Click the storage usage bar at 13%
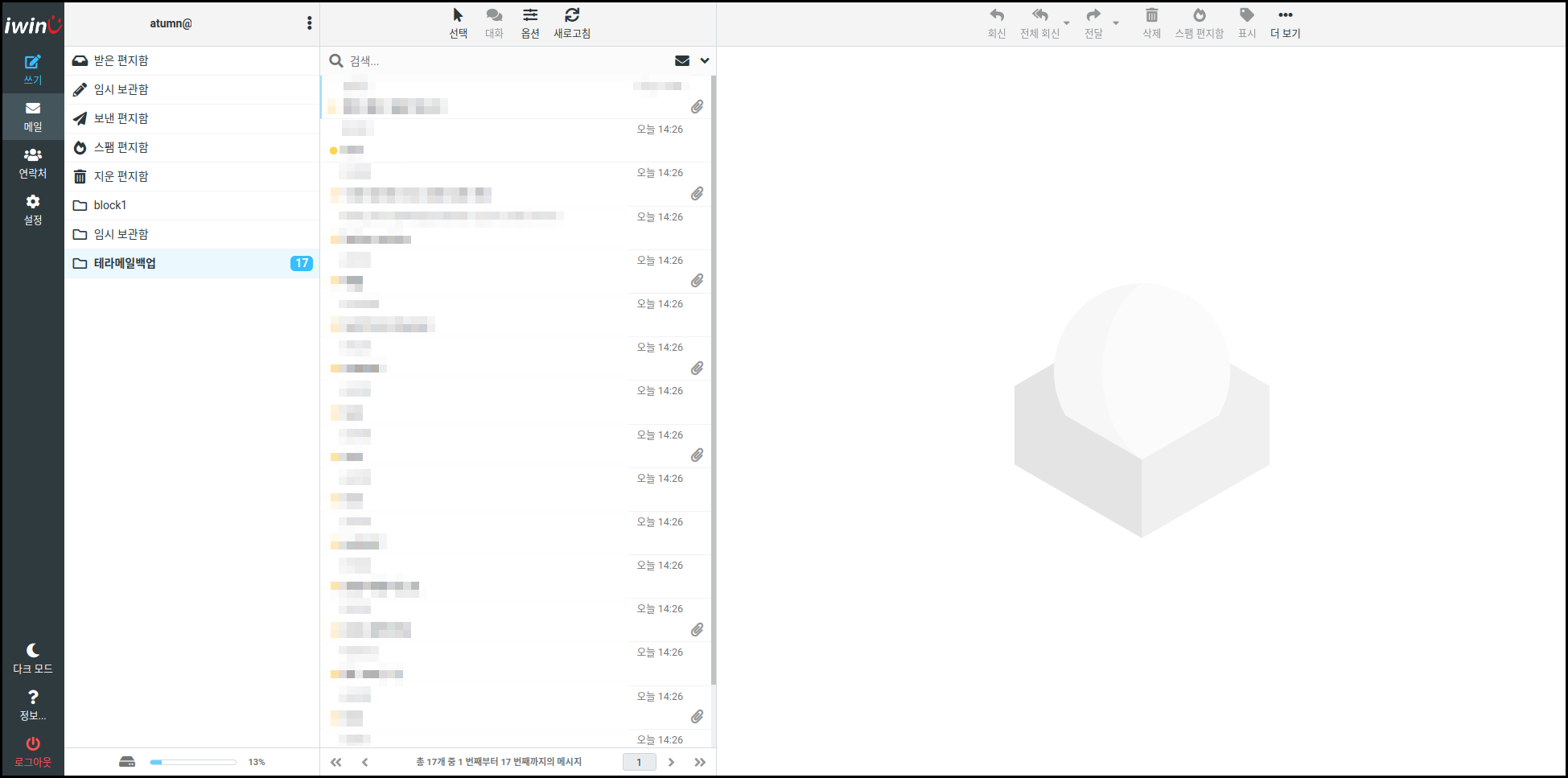1568x778 pixels. tap(193, 762)
